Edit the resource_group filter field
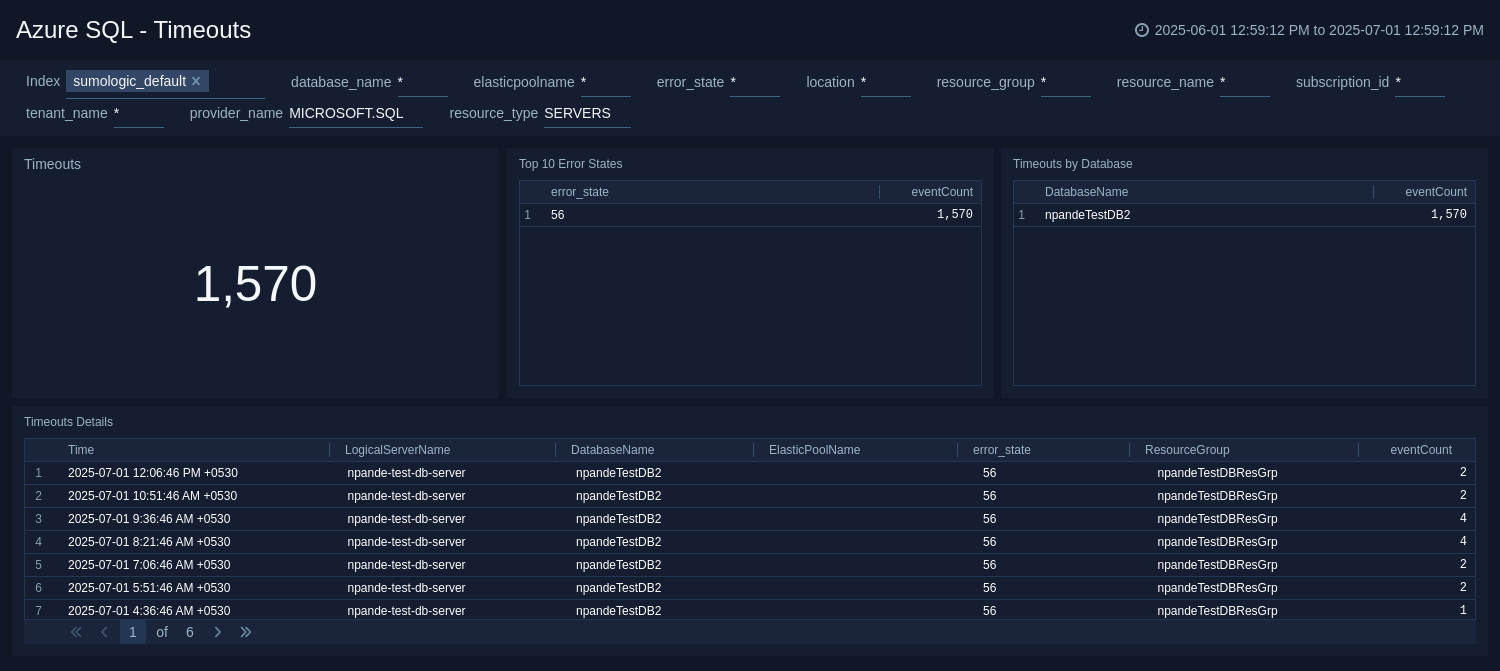Screen dimensions: 1500x671 click(1065, 82)
